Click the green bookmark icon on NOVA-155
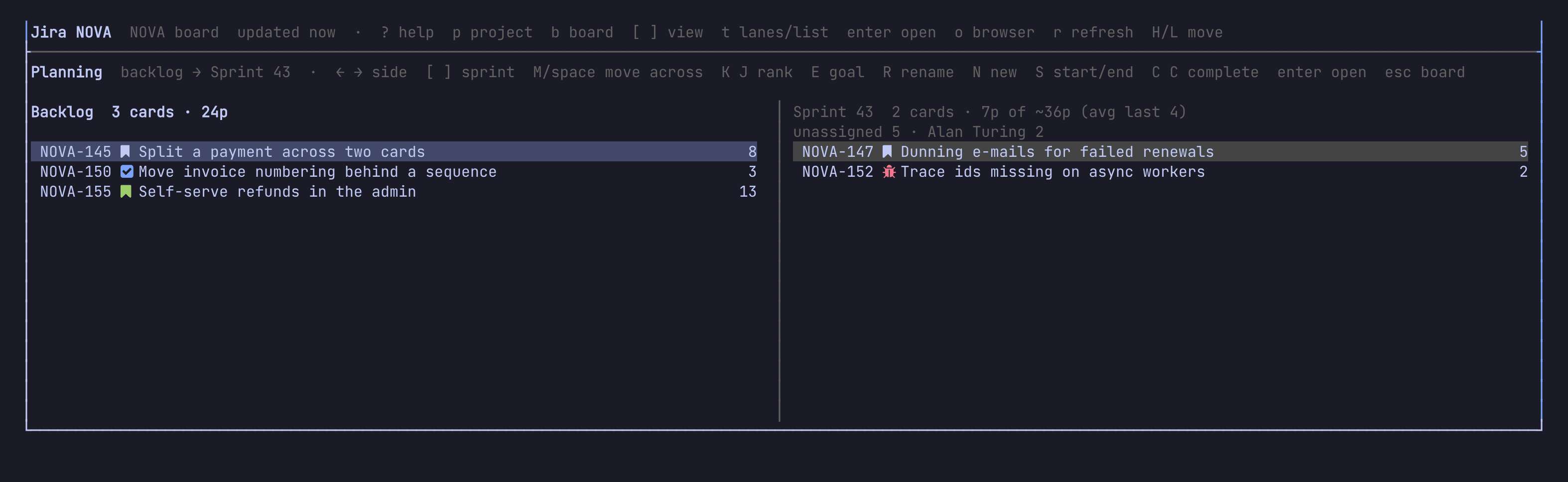This screenshot has height=482, width=1568. point(126,192)
